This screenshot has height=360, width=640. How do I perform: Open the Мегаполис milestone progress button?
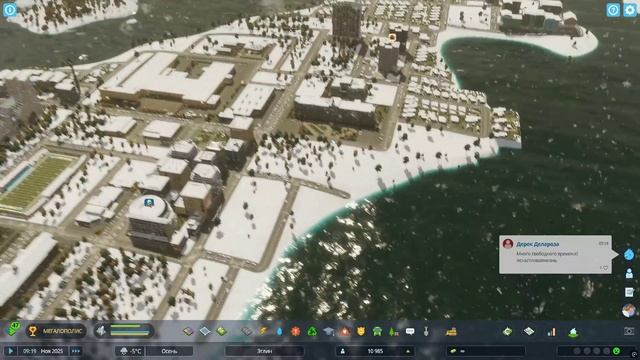[x=56, y=331]
